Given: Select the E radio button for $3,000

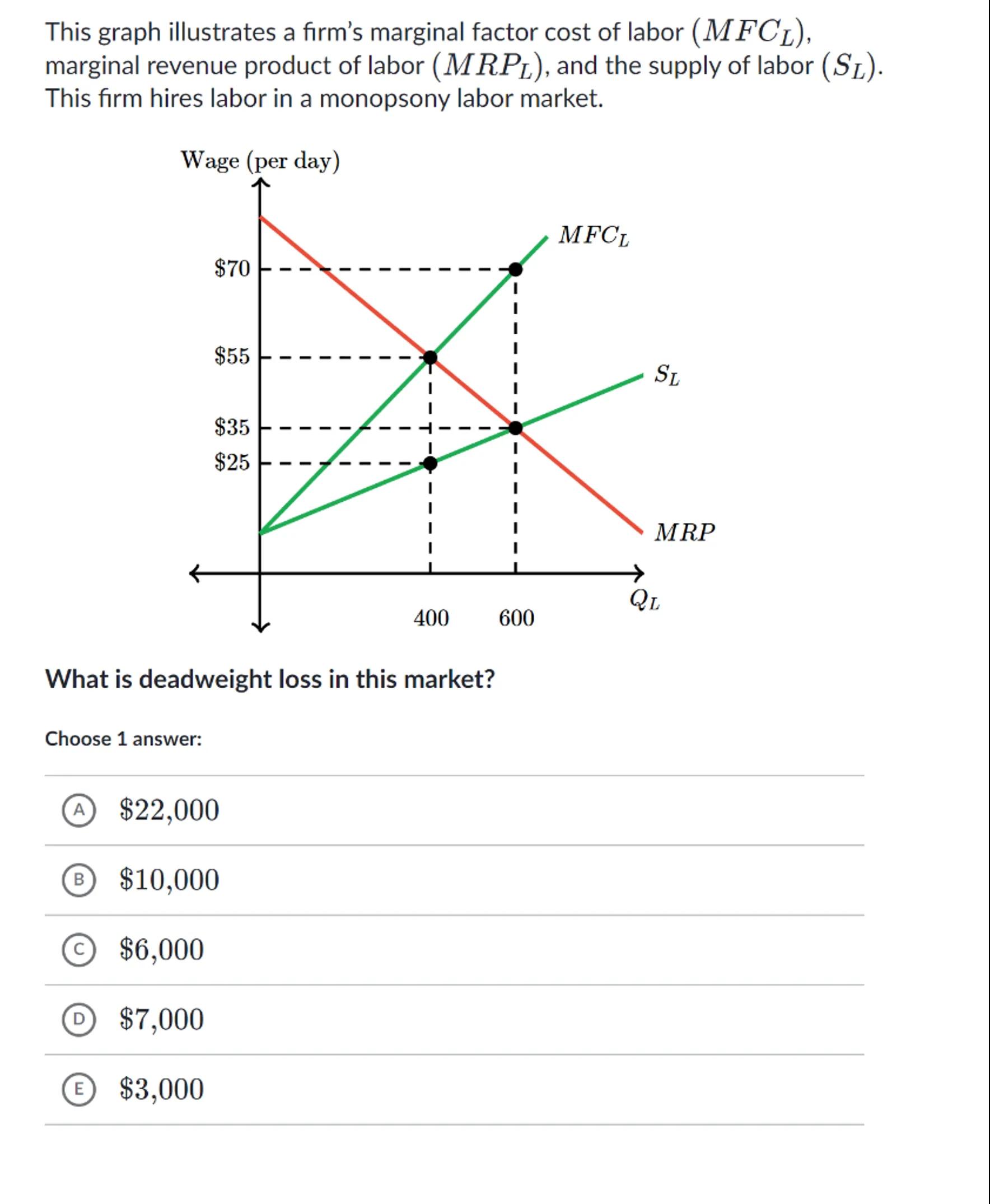Looking at the screenshot, I should point(79,1089).
